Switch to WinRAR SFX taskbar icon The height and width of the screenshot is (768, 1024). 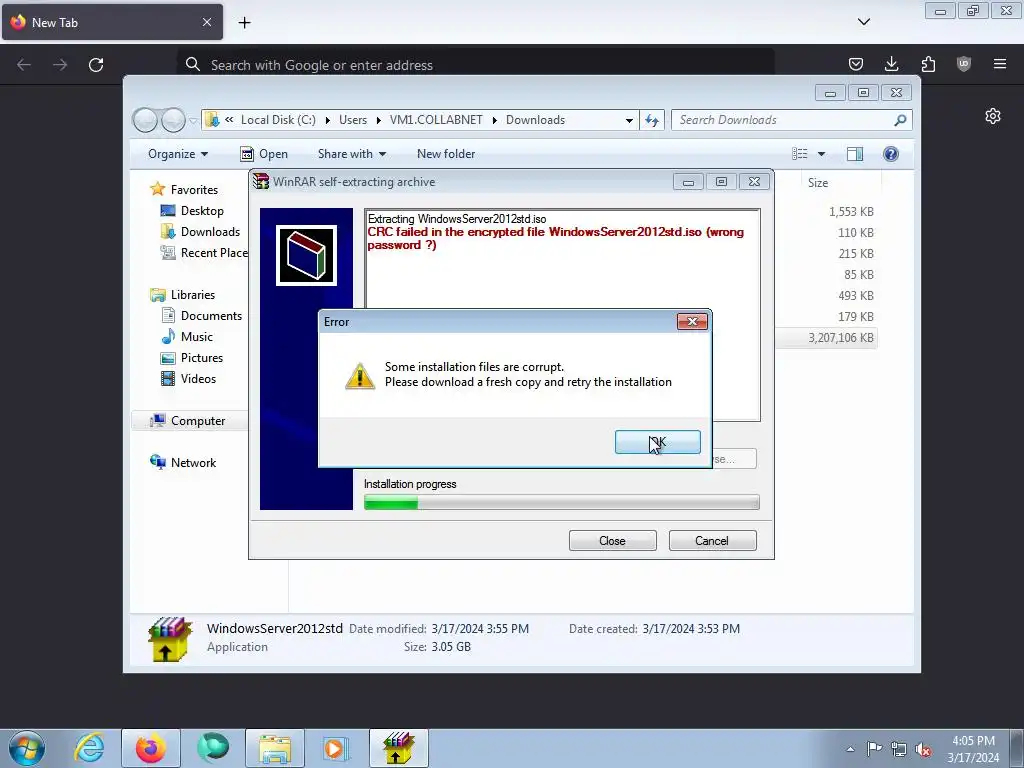399,748
